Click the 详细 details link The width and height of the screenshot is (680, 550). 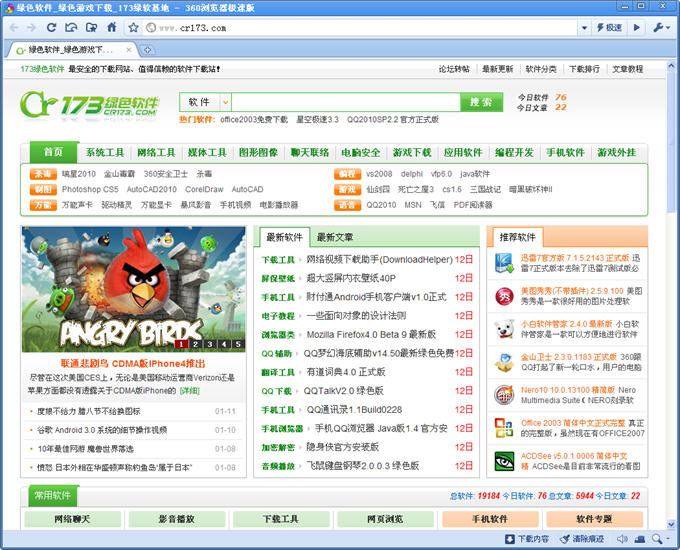pos(190,390)
